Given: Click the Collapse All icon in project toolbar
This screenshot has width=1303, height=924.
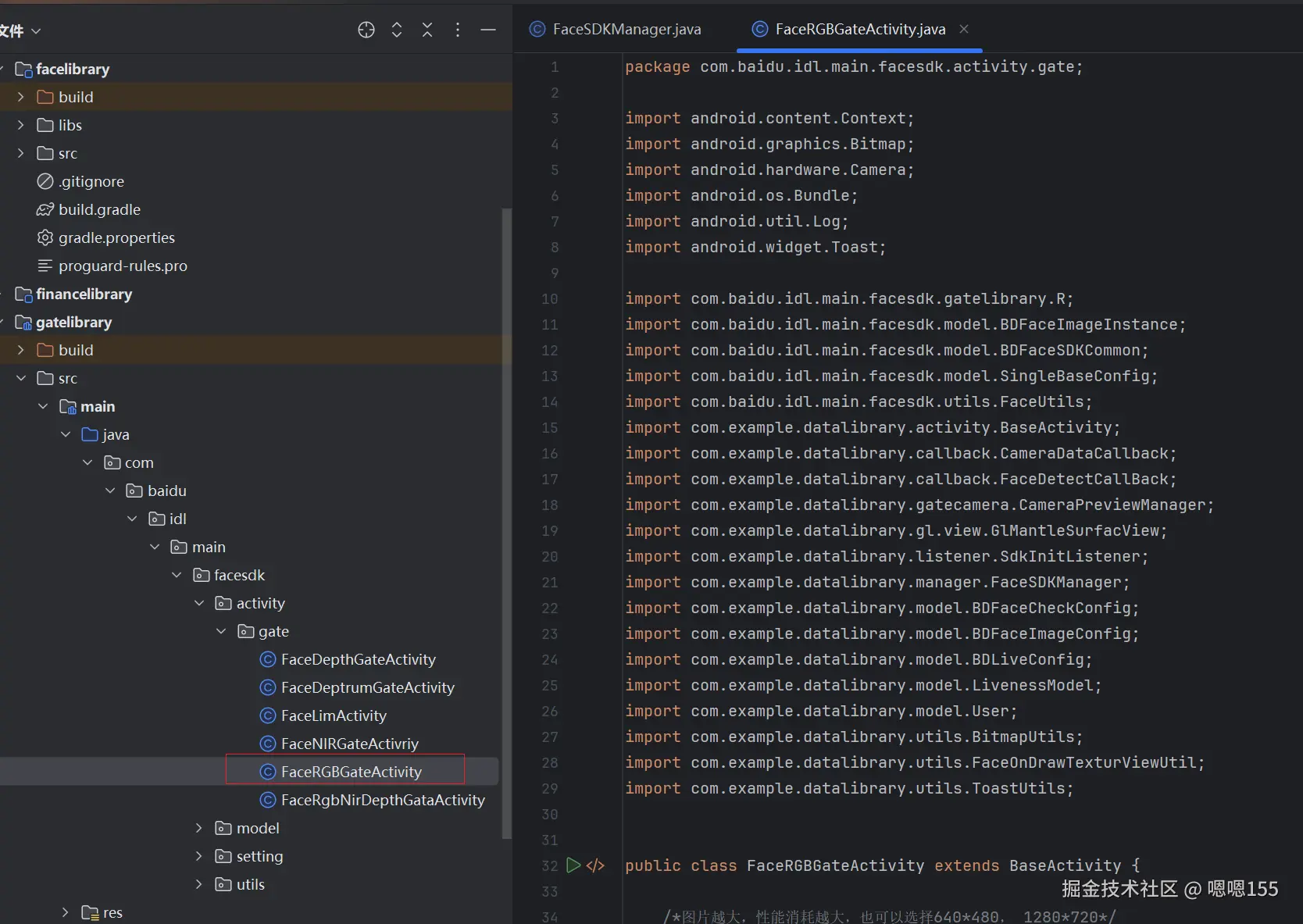Looking at the screenshot, I should pos(427,30).
